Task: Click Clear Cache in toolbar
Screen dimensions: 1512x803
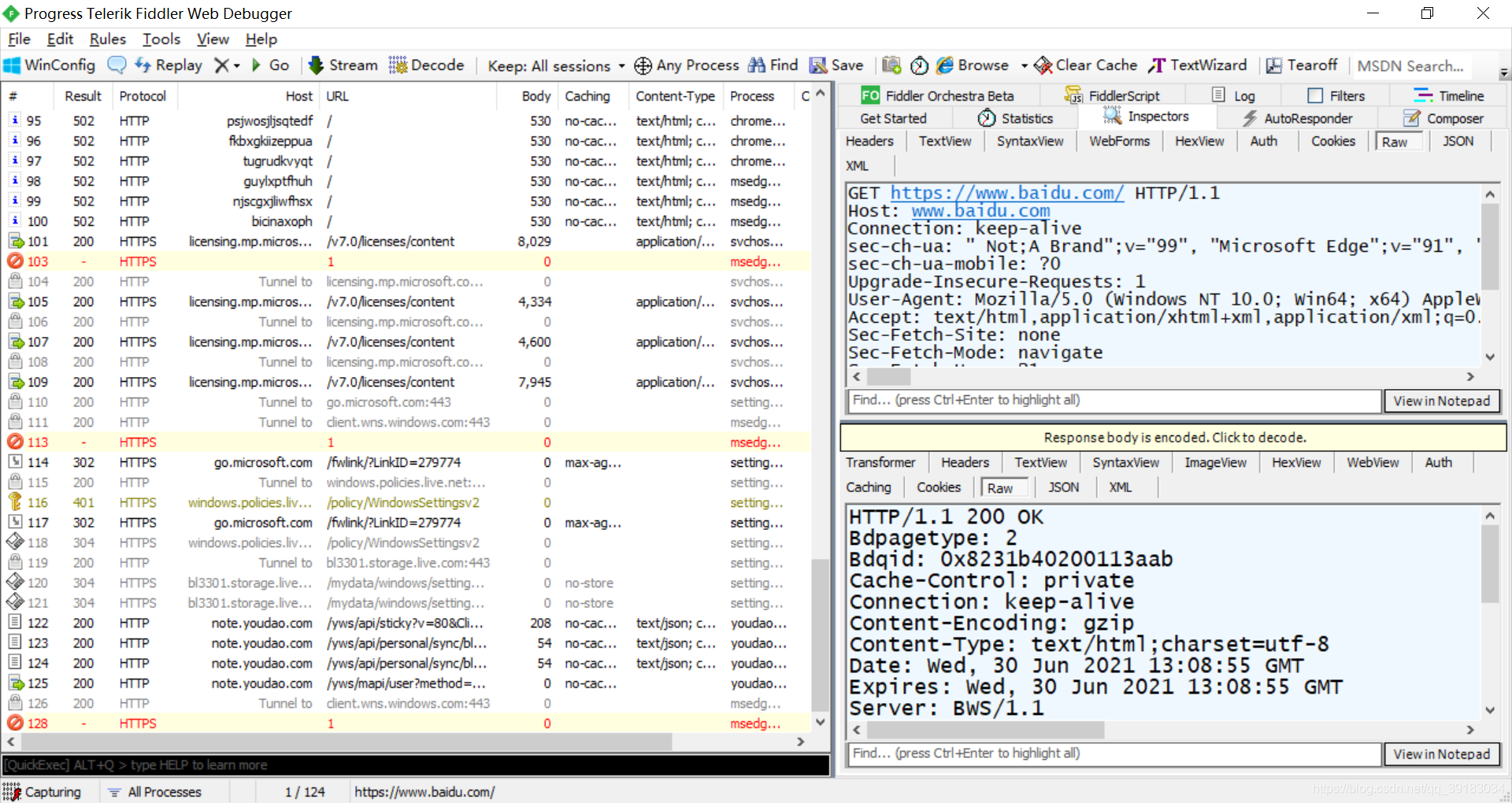Action: click(x=1085, y=65)
